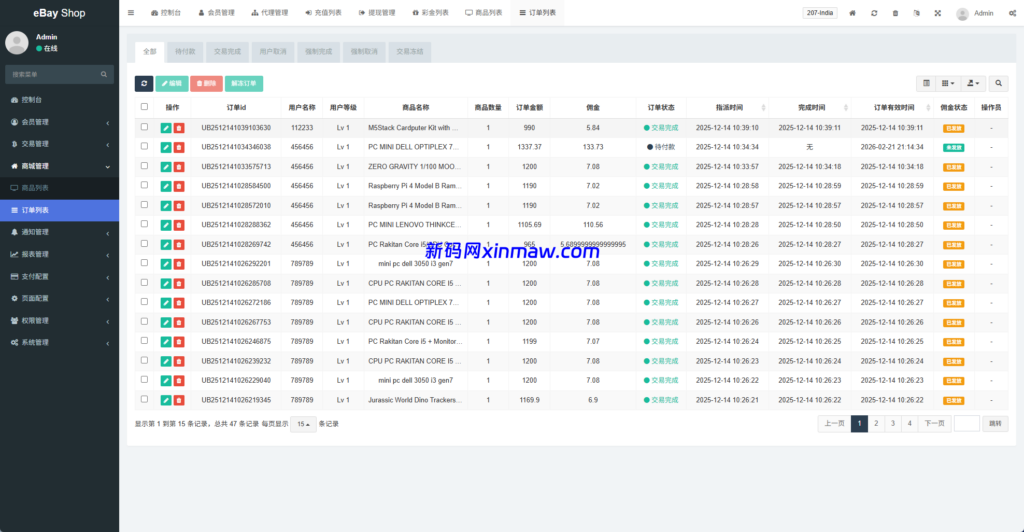Open the 15 records-per-page dropdown
This screenshot has width=1024, height=532.
click(304, 424)
